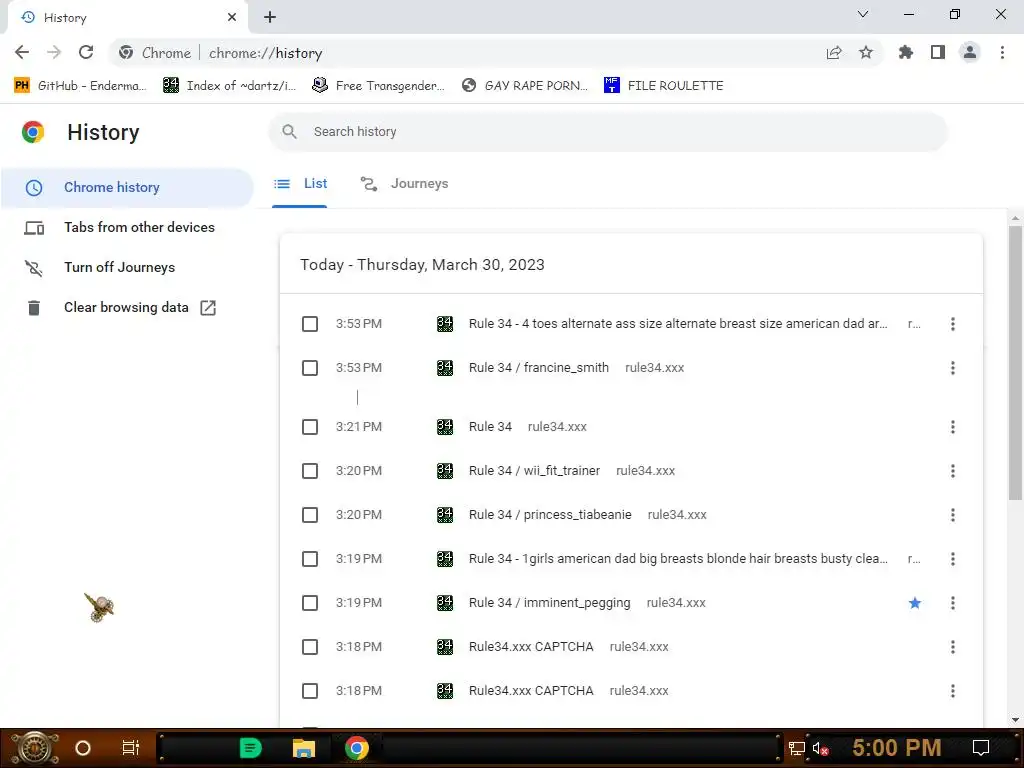The height and width of the screenshot is (768, 1024).
Task: Click the favicon of the 3:21 PM Rule 34 entry
Action: (x=445, y=427)
